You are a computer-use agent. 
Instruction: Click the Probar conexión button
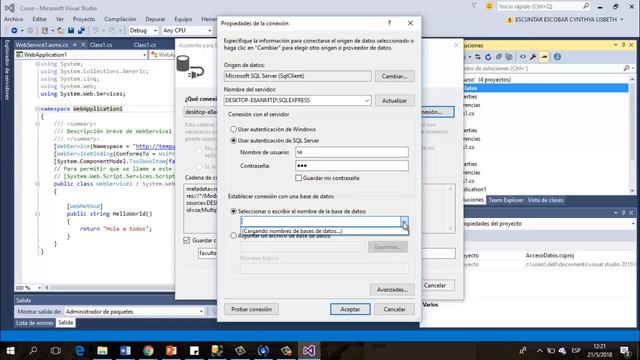pyautogui.click(x=251, y=309)
